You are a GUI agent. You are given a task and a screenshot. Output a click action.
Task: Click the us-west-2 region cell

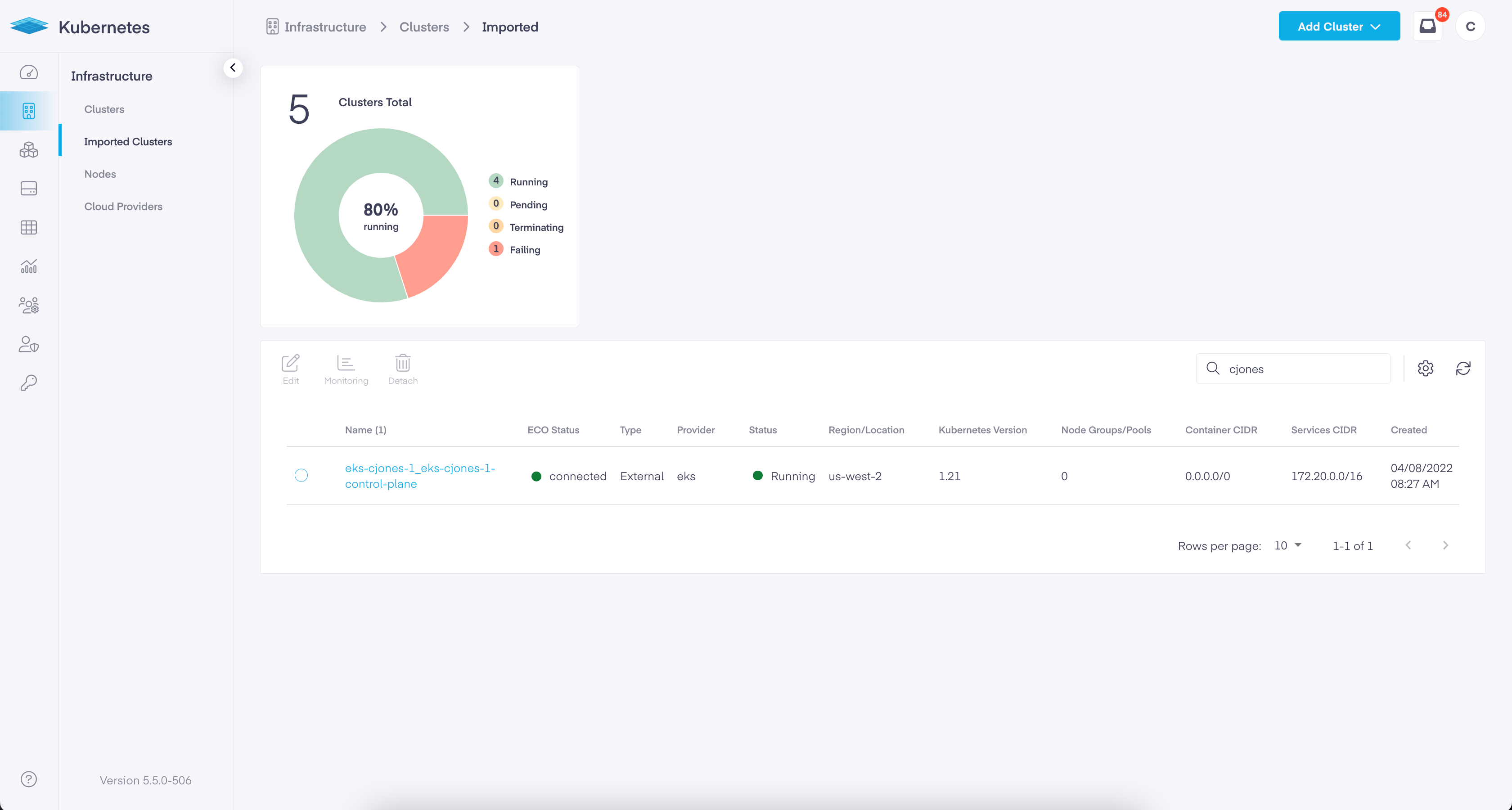tap(855, 476)
